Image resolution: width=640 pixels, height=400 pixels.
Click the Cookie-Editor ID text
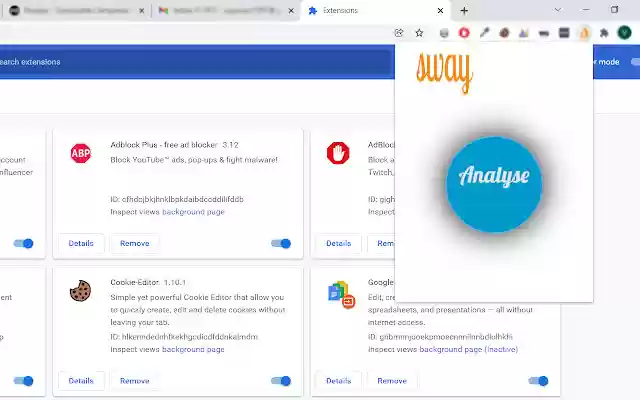(x=184, y=337)
